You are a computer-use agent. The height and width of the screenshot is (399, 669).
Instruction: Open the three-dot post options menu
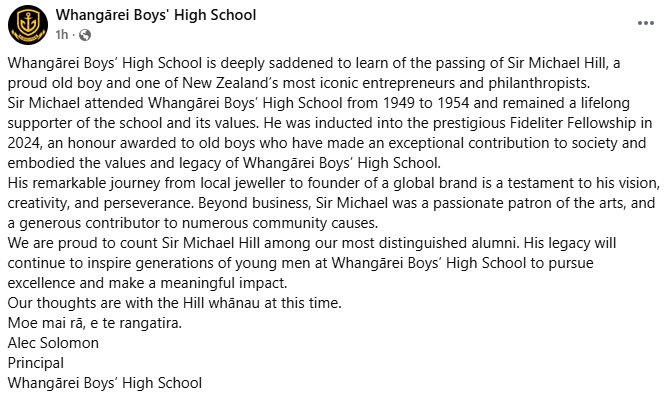pyautogui.click(x=646, y=23)
